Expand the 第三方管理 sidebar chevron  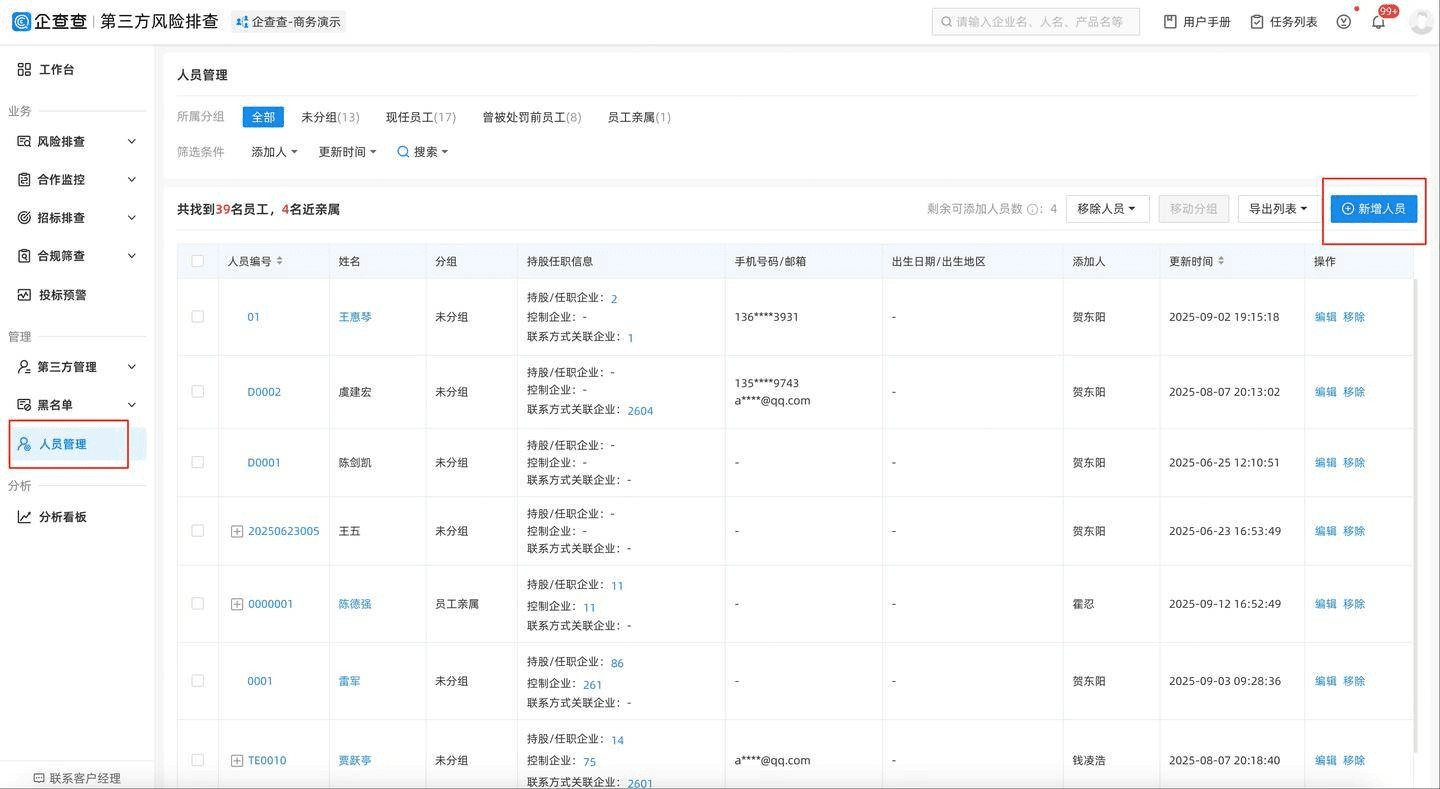point(132,367)
